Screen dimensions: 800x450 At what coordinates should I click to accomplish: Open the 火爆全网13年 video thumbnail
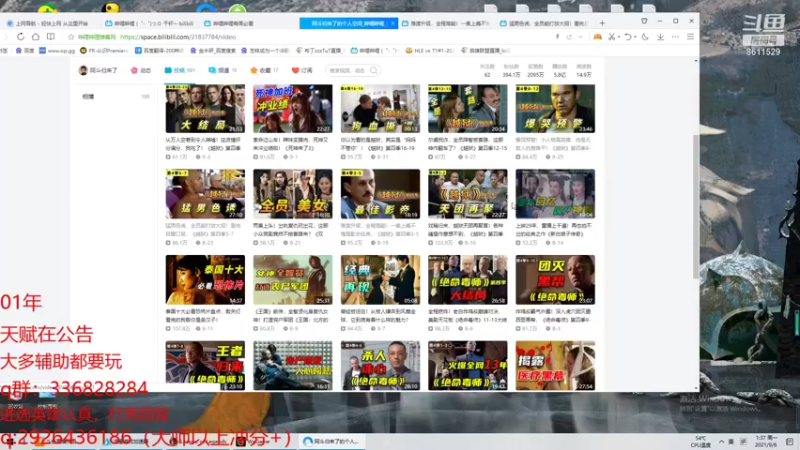click(x=468, y=365)
